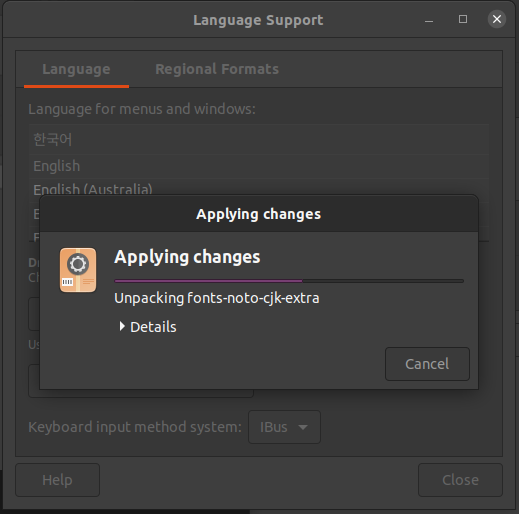The height and width of the screenshot is (514, 519).
Task: Click the Keyboard input method system label
Action: click(x=135, y=427)
